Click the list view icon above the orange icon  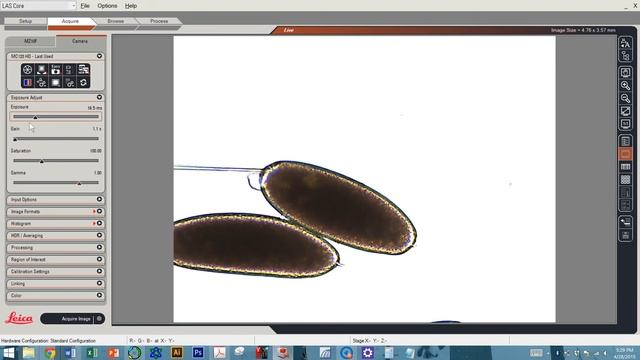(x=625, y=141)
